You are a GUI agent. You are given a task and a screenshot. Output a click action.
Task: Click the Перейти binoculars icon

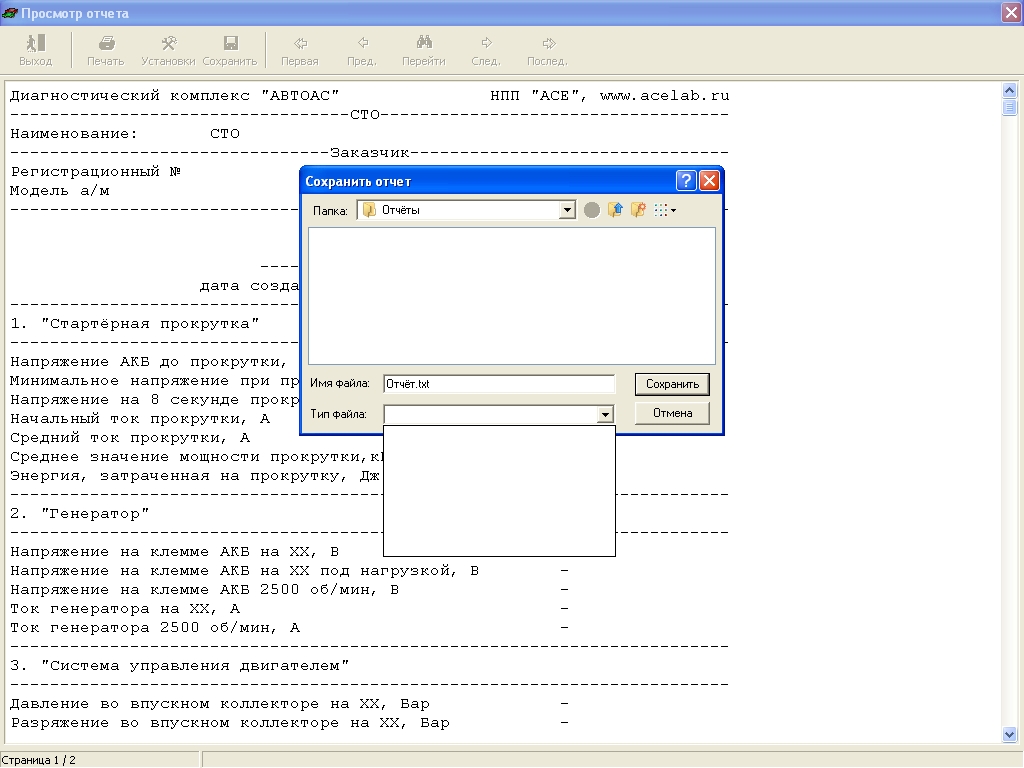pyautogui.click(x=424, y=49)
